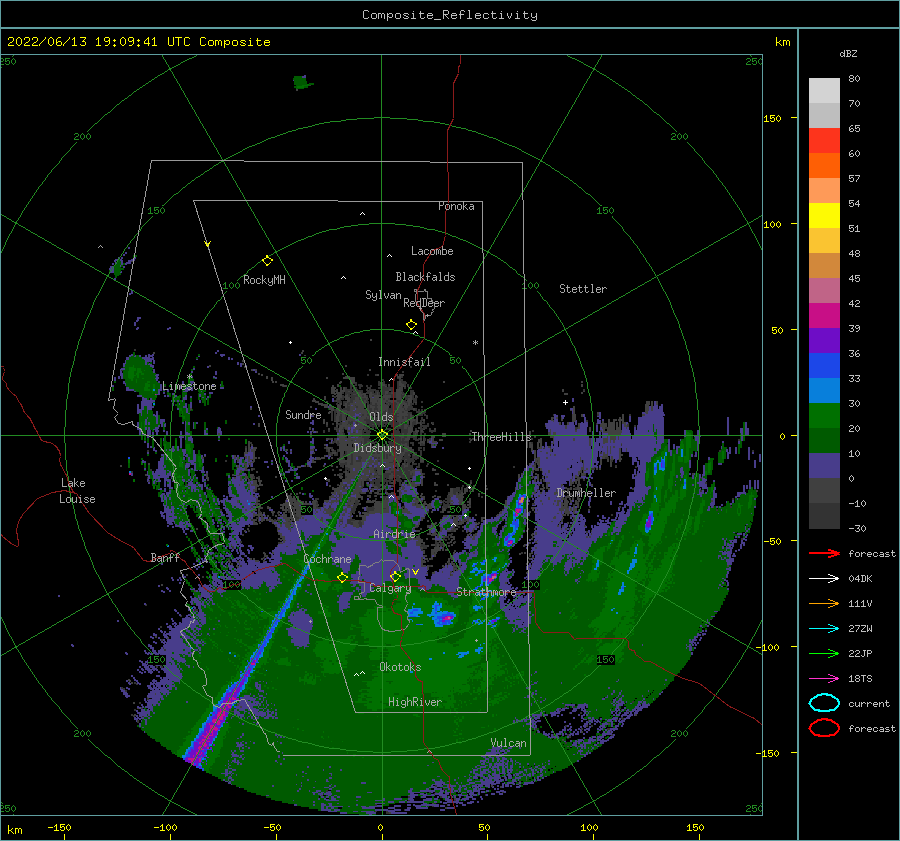Click the red swatch in dBZ scale
Image resolution: width=900 pixels, height=841 pixels.
[x=824, y=140]
